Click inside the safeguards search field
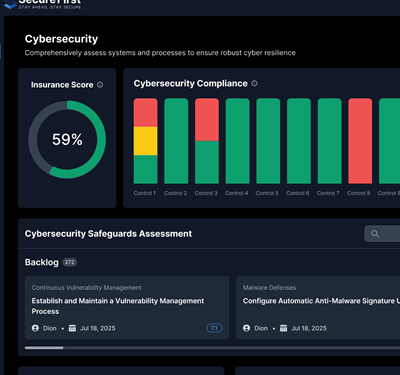This screenshot has width=400, height=375. pyautogui.click(x=382, y=234)
